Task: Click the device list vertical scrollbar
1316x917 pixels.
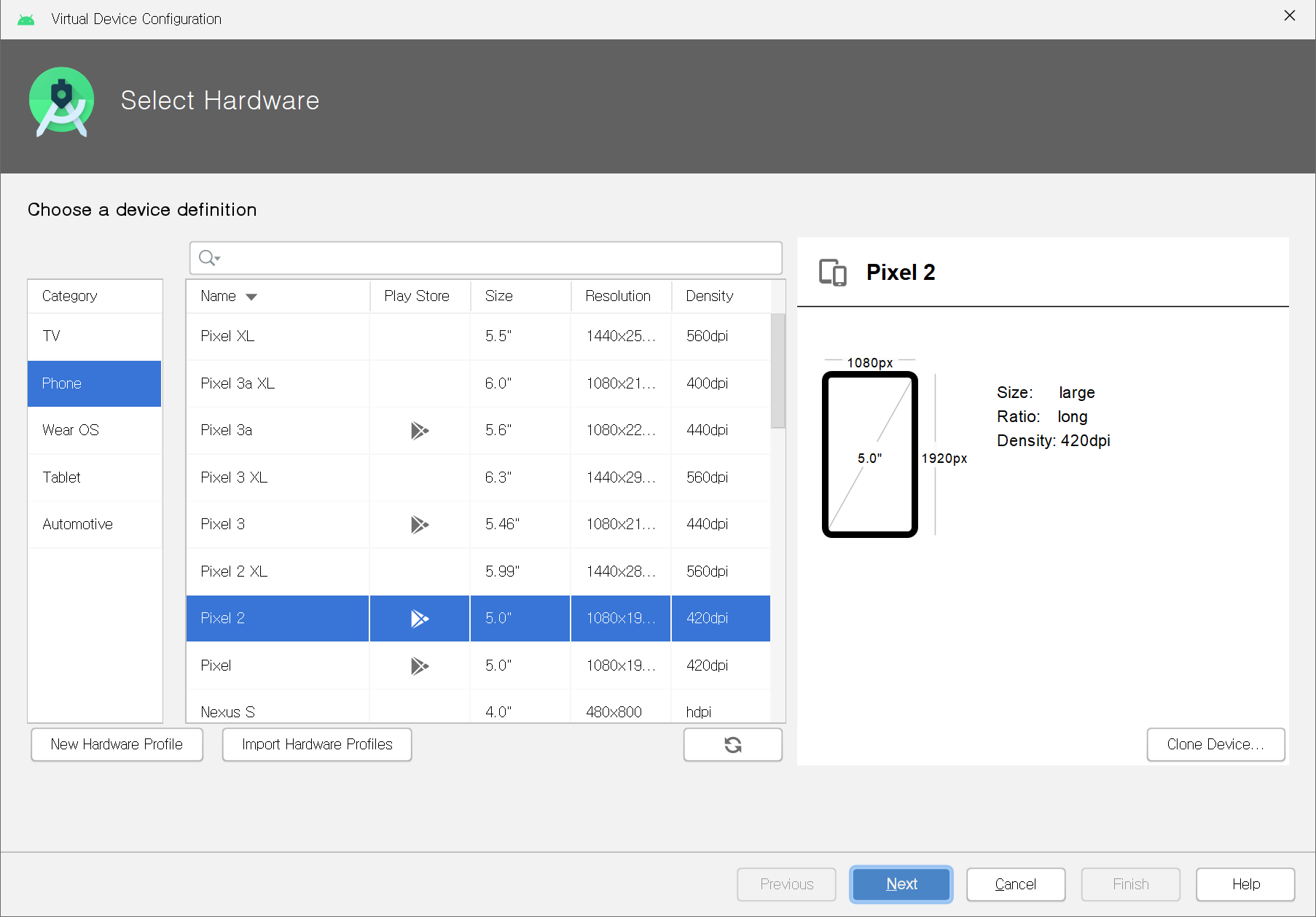Action: [x=778, y=371]
